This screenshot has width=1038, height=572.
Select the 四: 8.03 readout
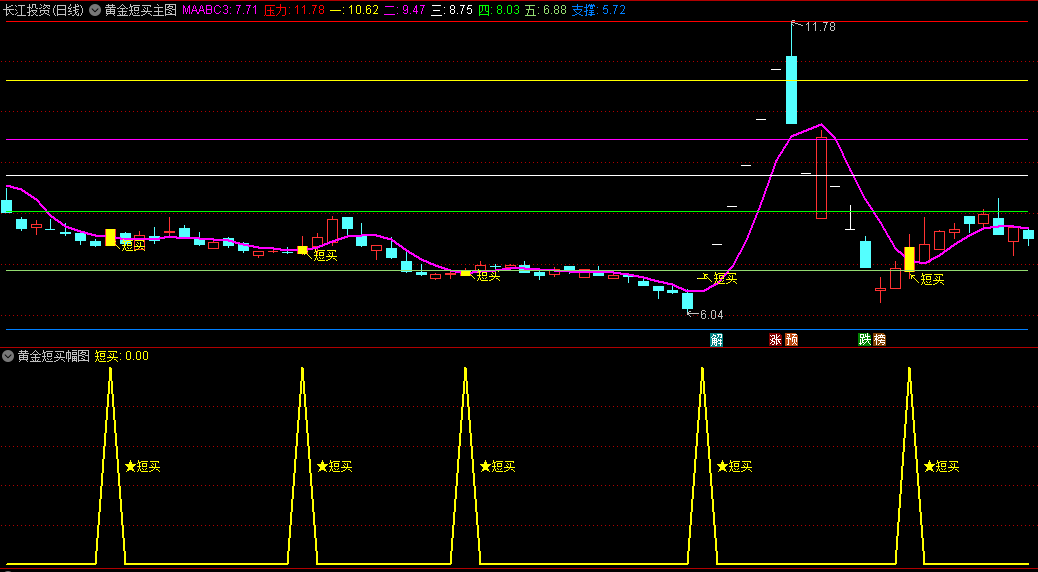500,10
